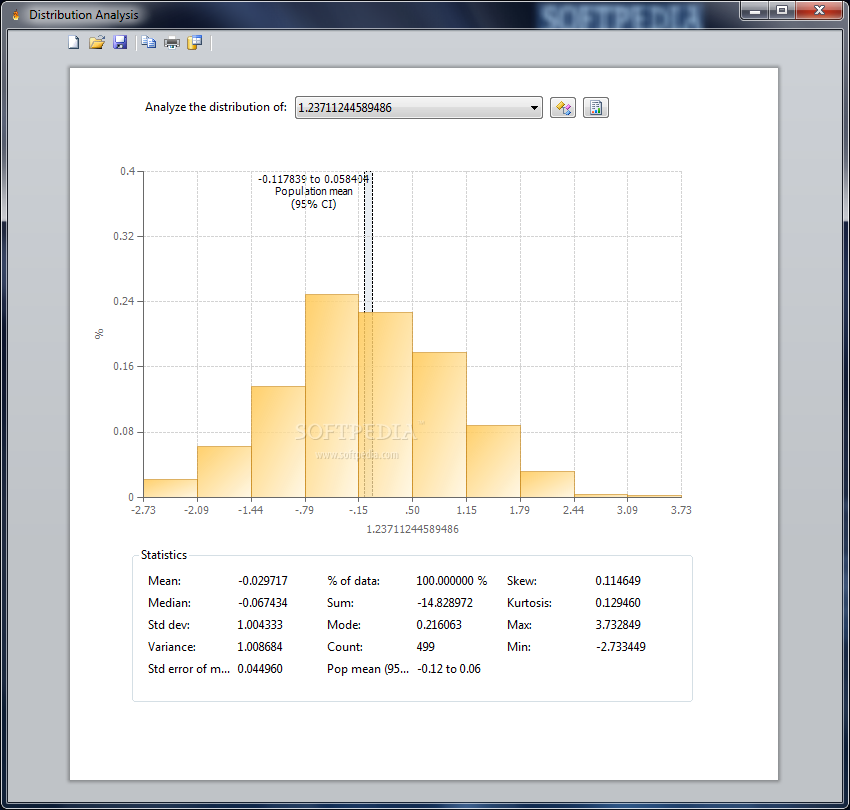
Task: Click the Min value -2.733449
Action: point(621,647)
